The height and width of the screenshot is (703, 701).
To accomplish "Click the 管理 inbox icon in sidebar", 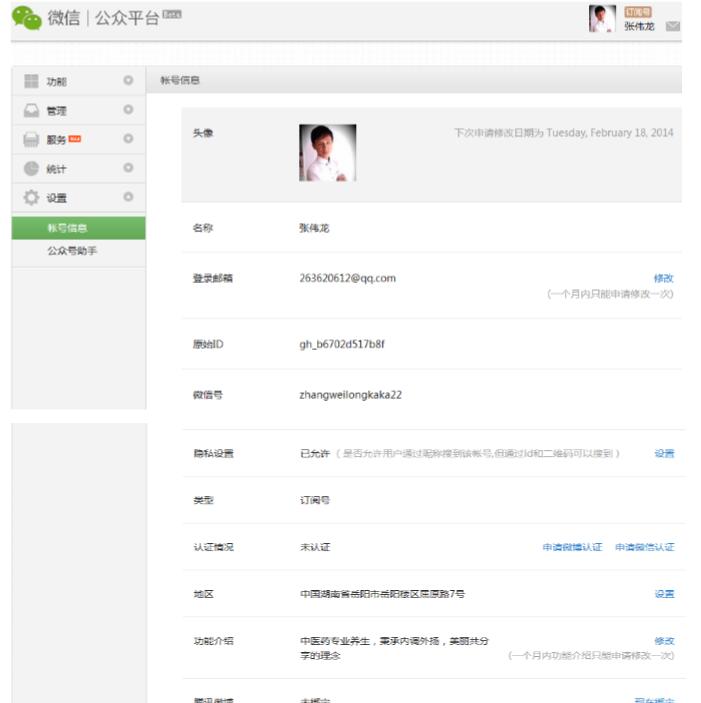I will coord(31,110).
